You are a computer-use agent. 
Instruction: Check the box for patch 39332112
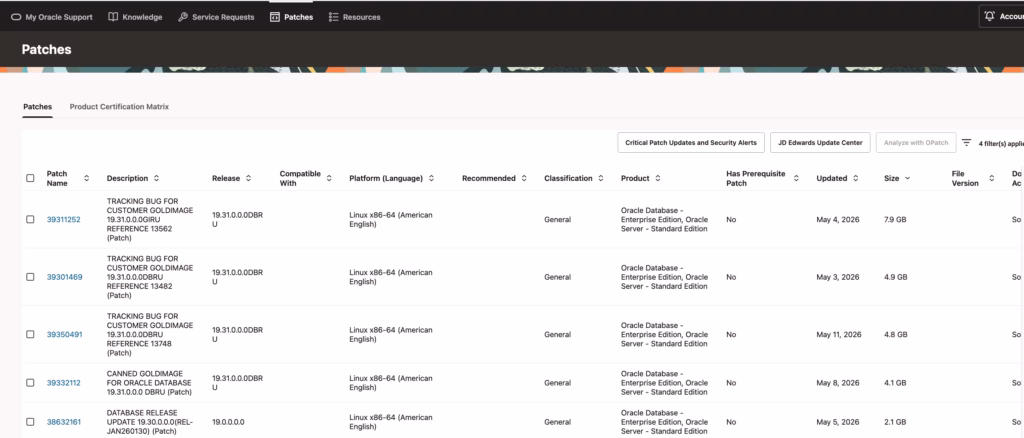[30, 383]
